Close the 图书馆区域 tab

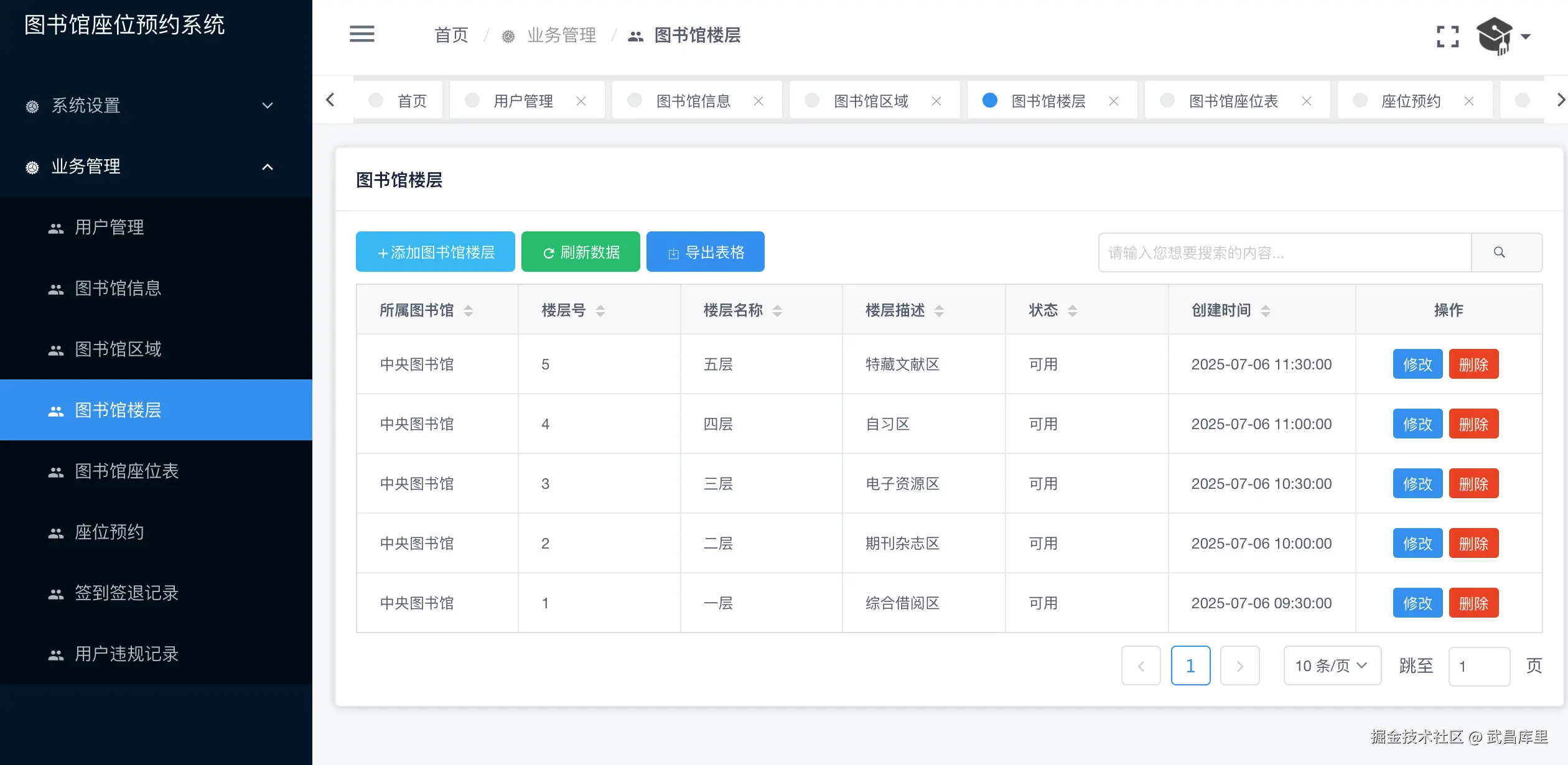(x=936, y=101)
